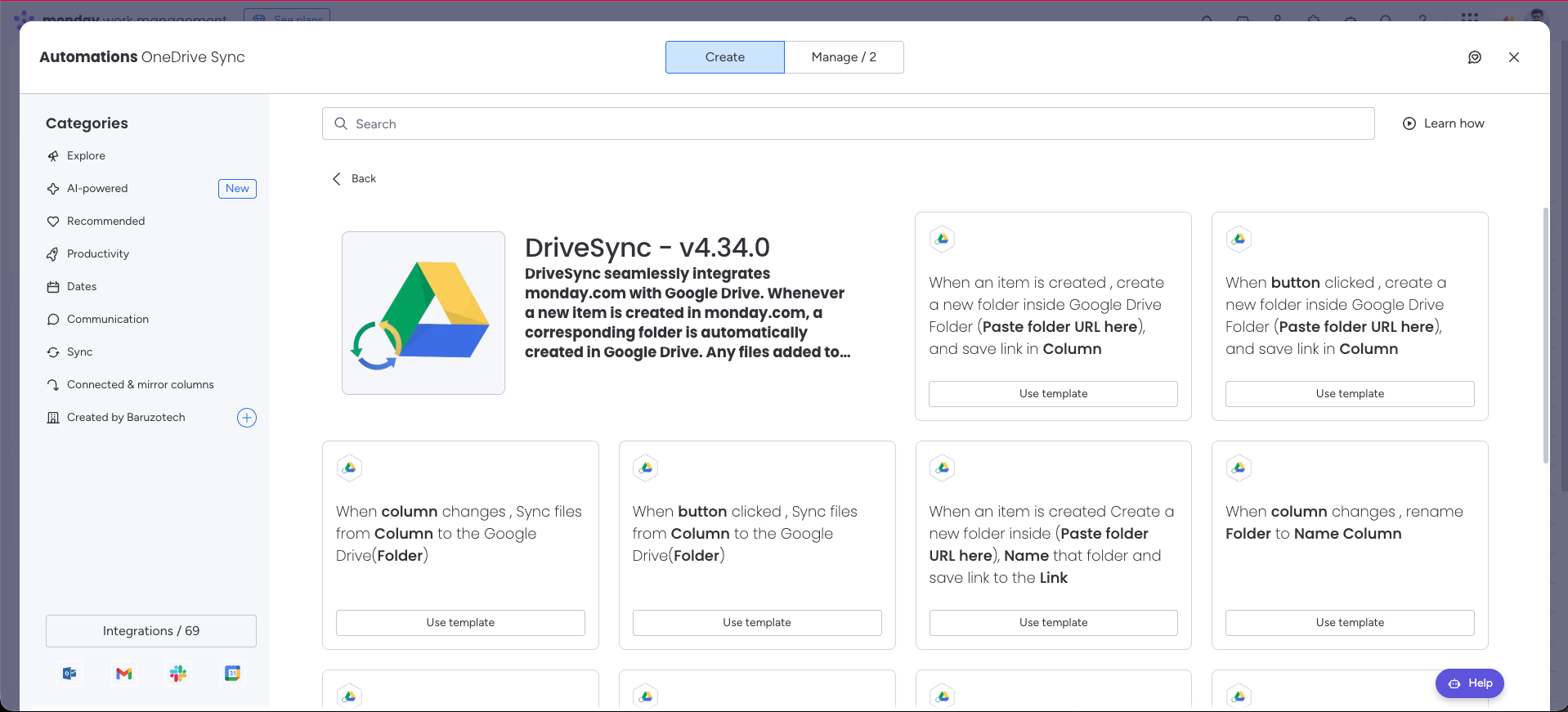The width and height of the screenshot is (1568, 712).
Task: Click Drive icon on button clicked create folder card
Action: click(1239, 239)
